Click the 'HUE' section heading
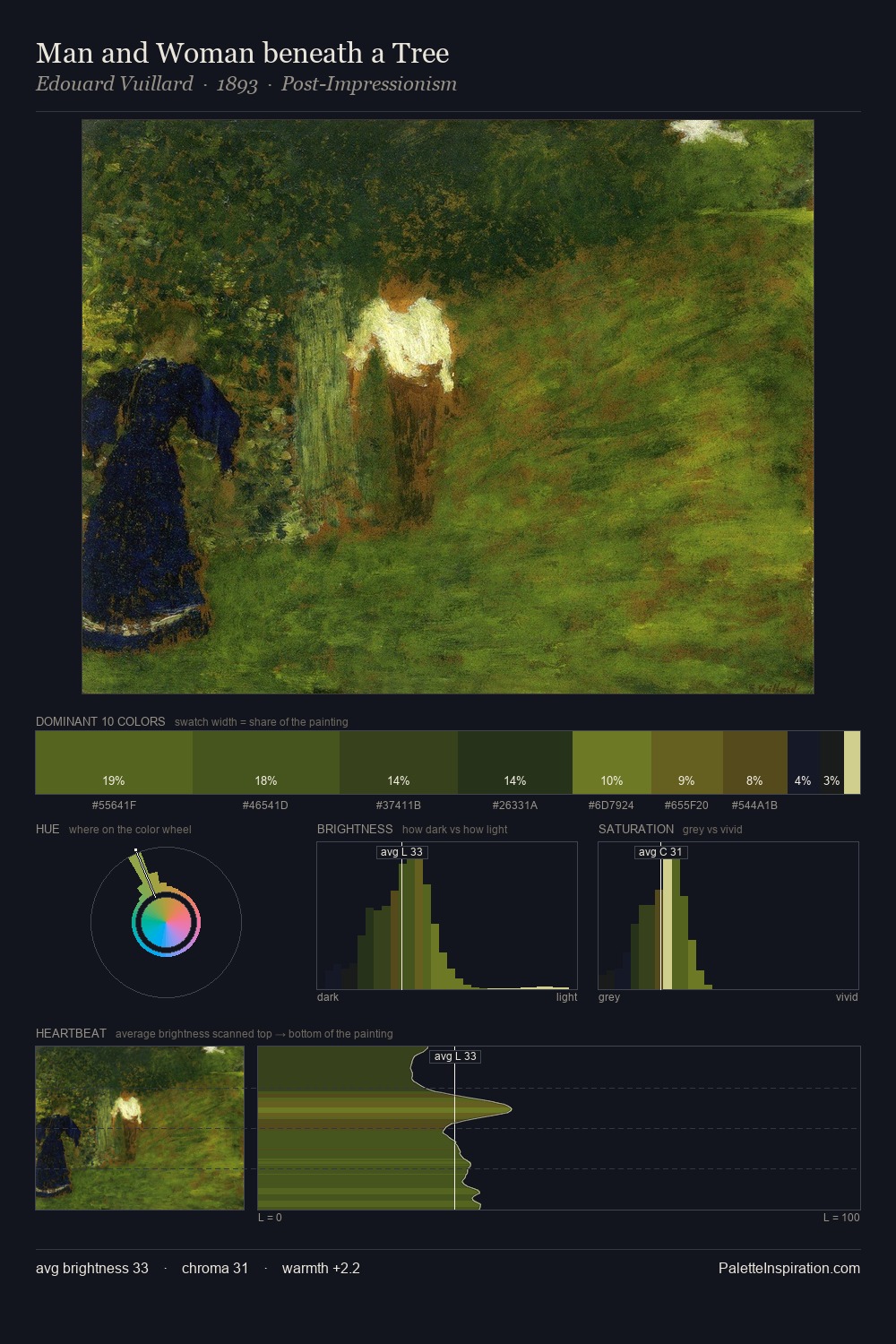The height and width of the screenshot is (1344, 896). coord(47,829)
